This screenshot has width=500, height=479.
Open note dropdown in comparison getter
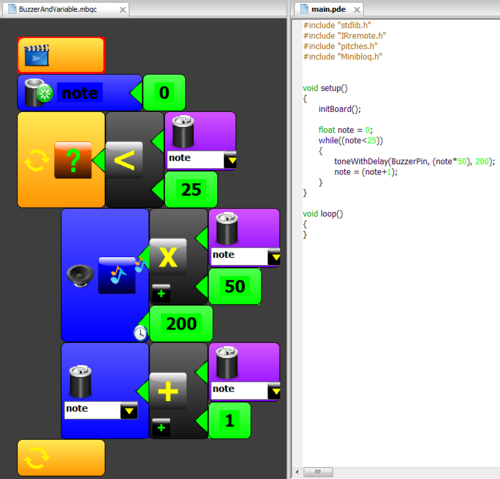click(x=230, y=160)
